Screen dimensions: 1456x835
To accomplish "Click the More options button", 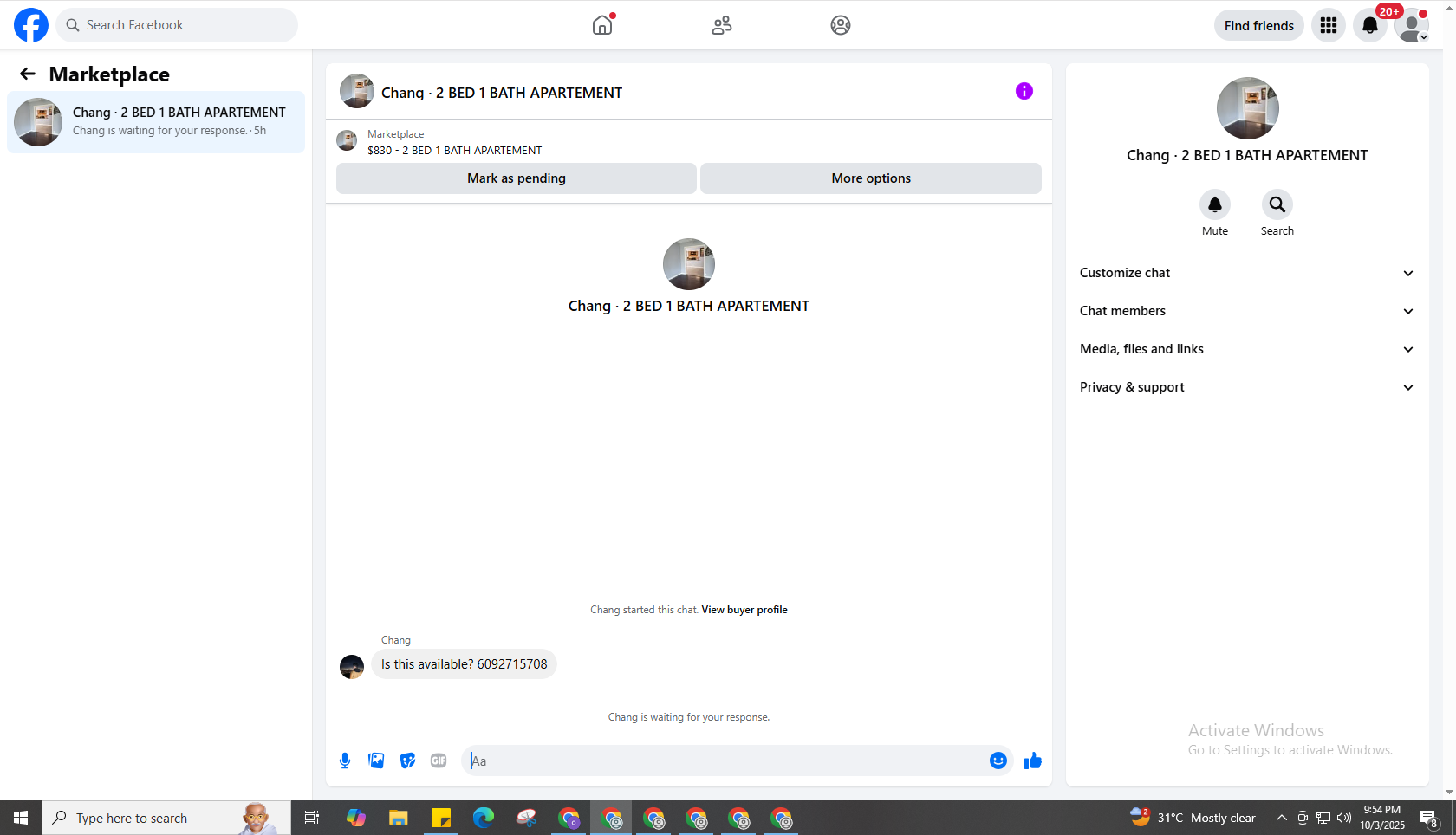I will [x=871, y=178].
